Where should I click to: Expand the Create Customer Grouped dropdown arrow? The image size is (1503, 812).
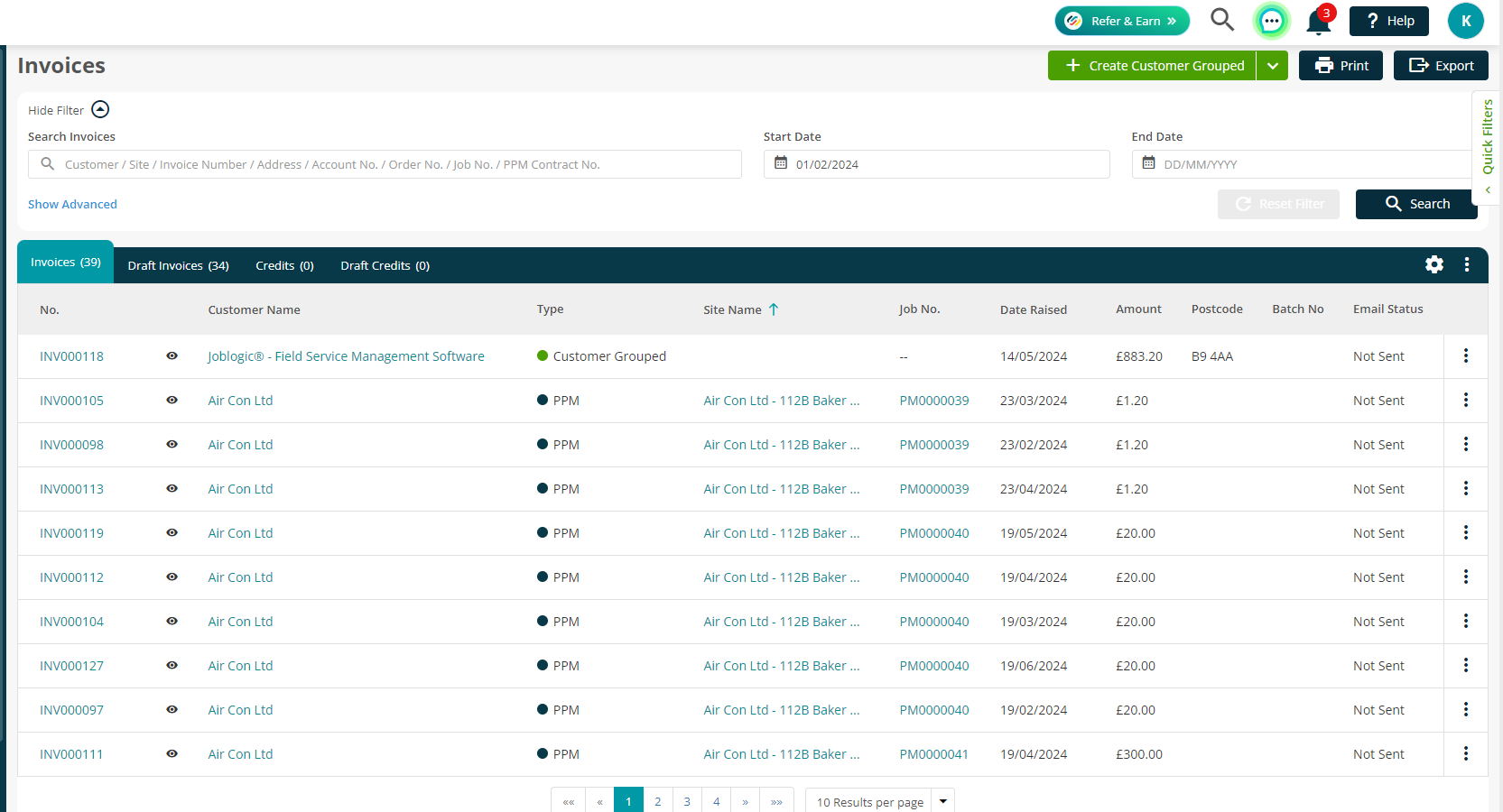pyautogui.click(x=1273, y=65)
